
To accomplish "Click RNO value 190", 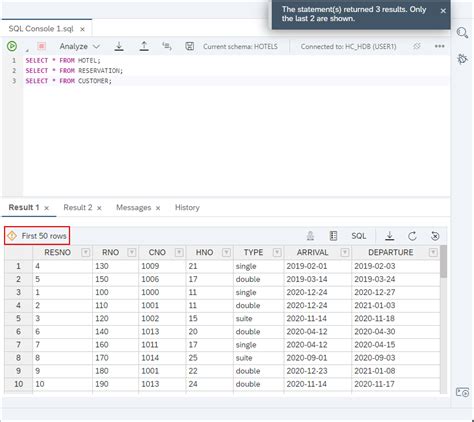I will click(x=116, y=384).
